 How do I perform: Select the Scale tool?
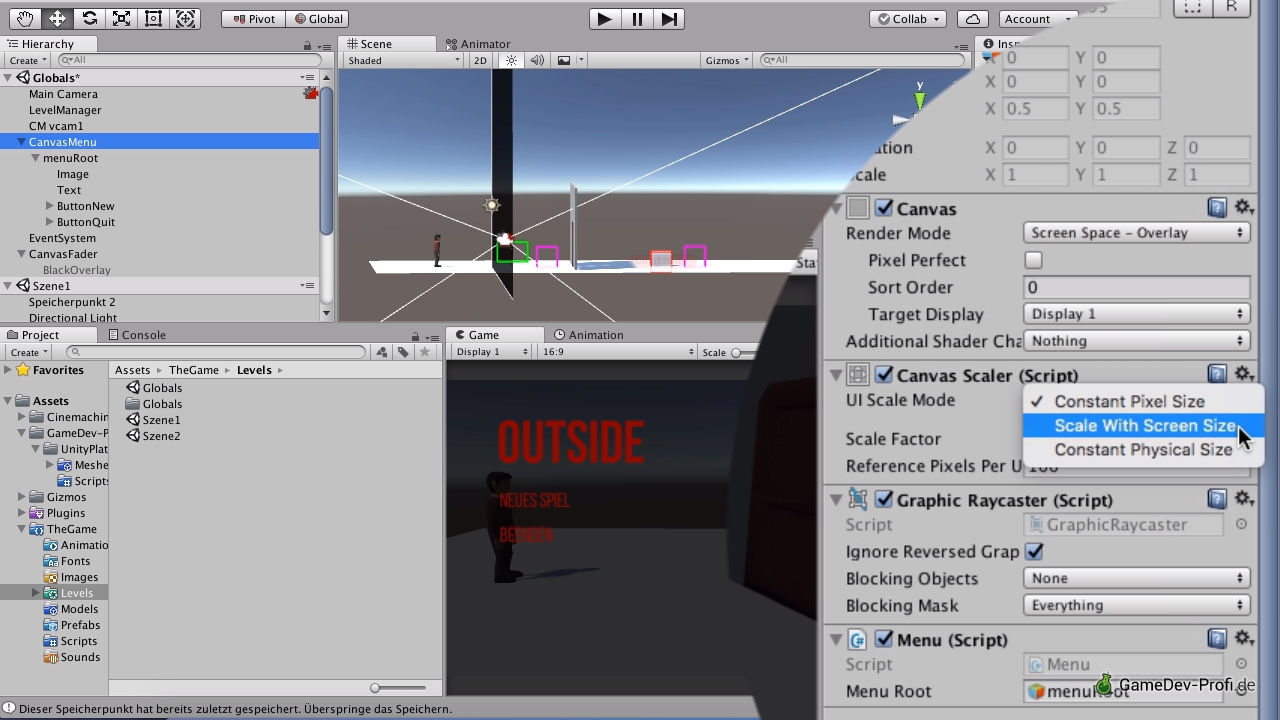[x=121, y=18]
